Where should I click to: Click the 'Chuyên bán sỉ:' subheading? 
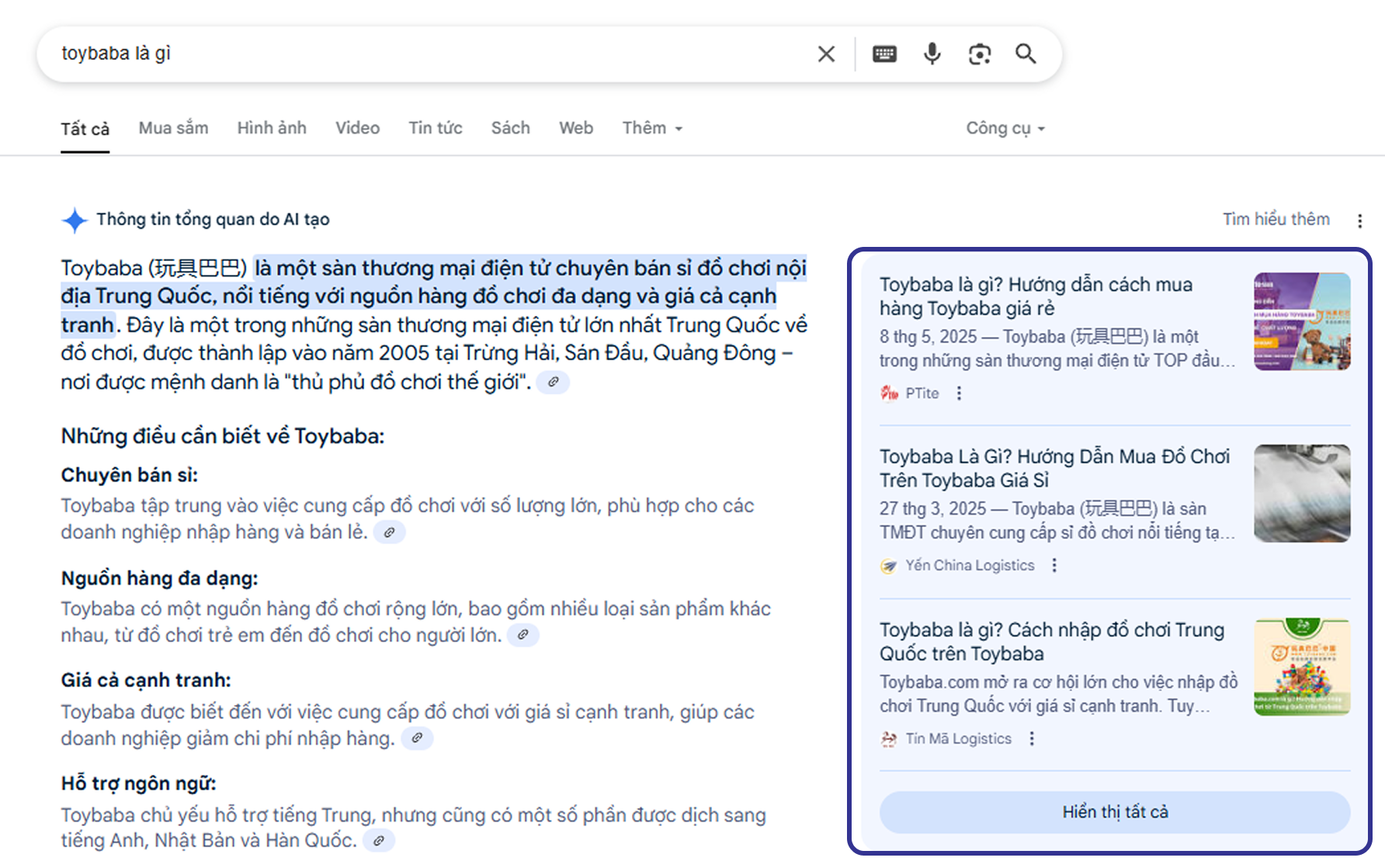point(130,475)
